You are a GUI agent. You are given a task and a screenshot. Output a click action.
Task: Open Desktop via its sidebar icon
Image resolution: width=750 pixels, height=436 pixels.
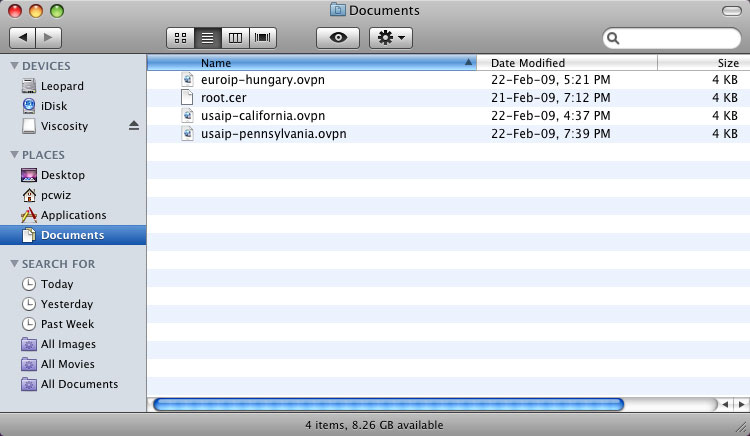tap(29, 175)
